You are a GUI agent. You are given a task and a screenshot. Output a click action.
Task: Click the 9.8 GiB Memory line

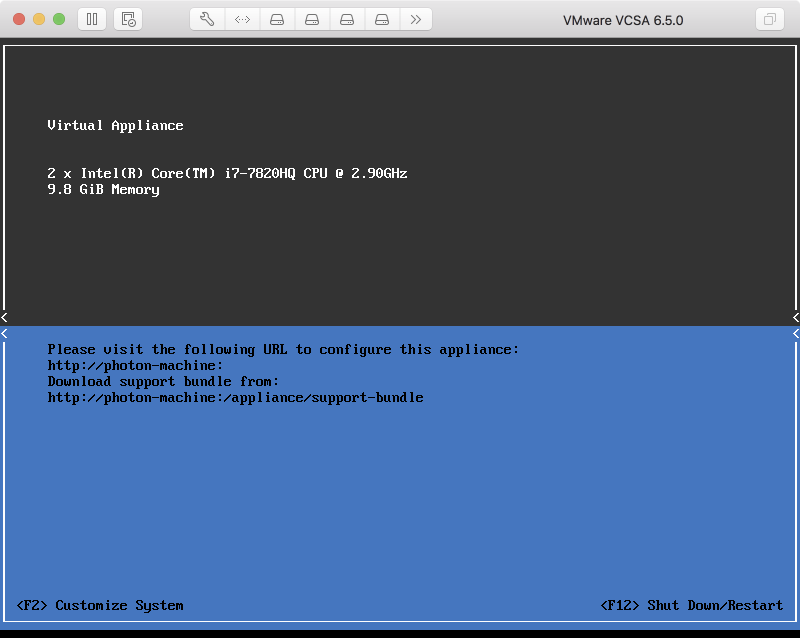(103, 189)
